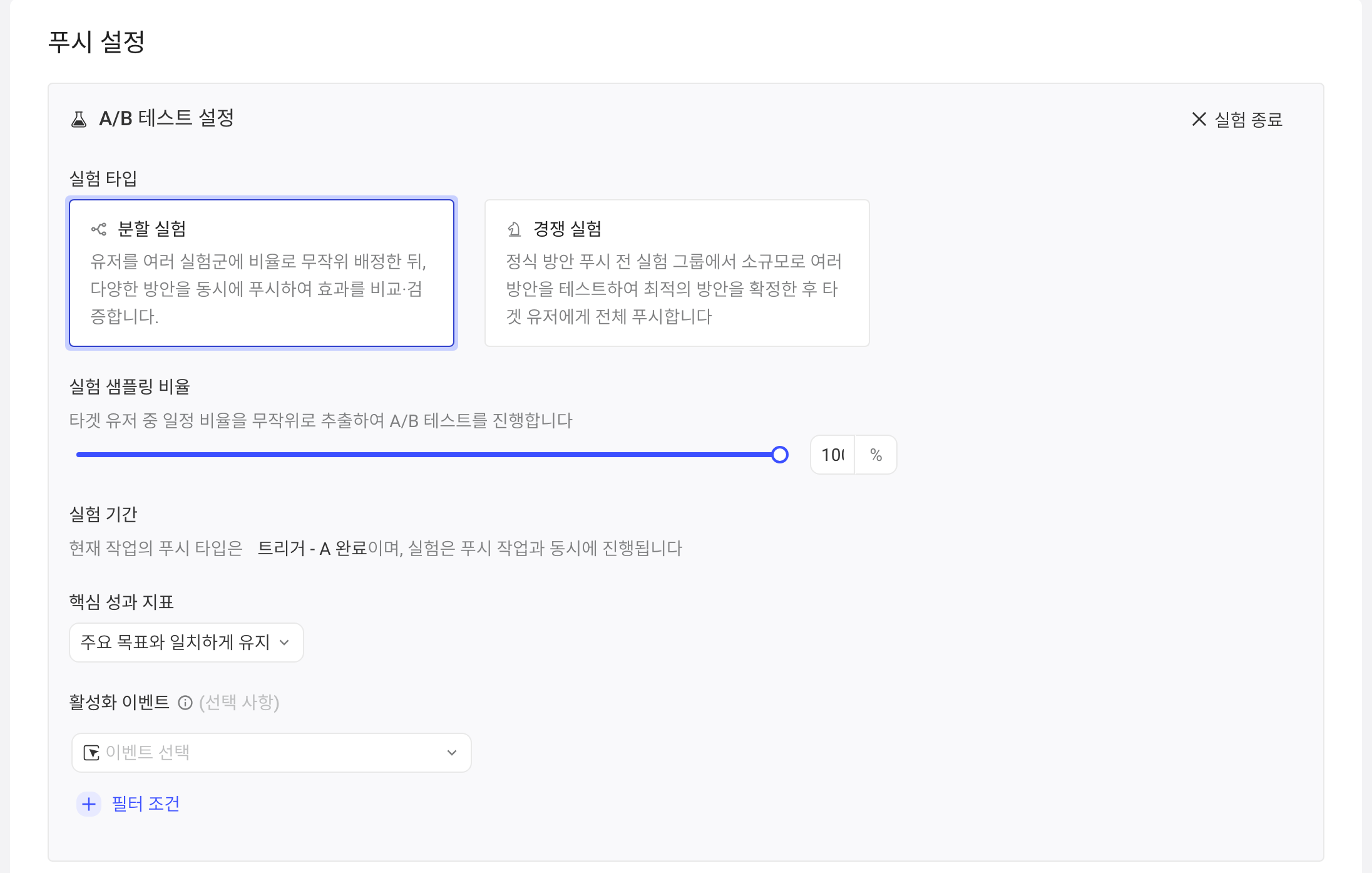Click the 실험 기간 label
Image resolution: width=1372 pixels, height=873 pixels.
(x=103, y=514)
